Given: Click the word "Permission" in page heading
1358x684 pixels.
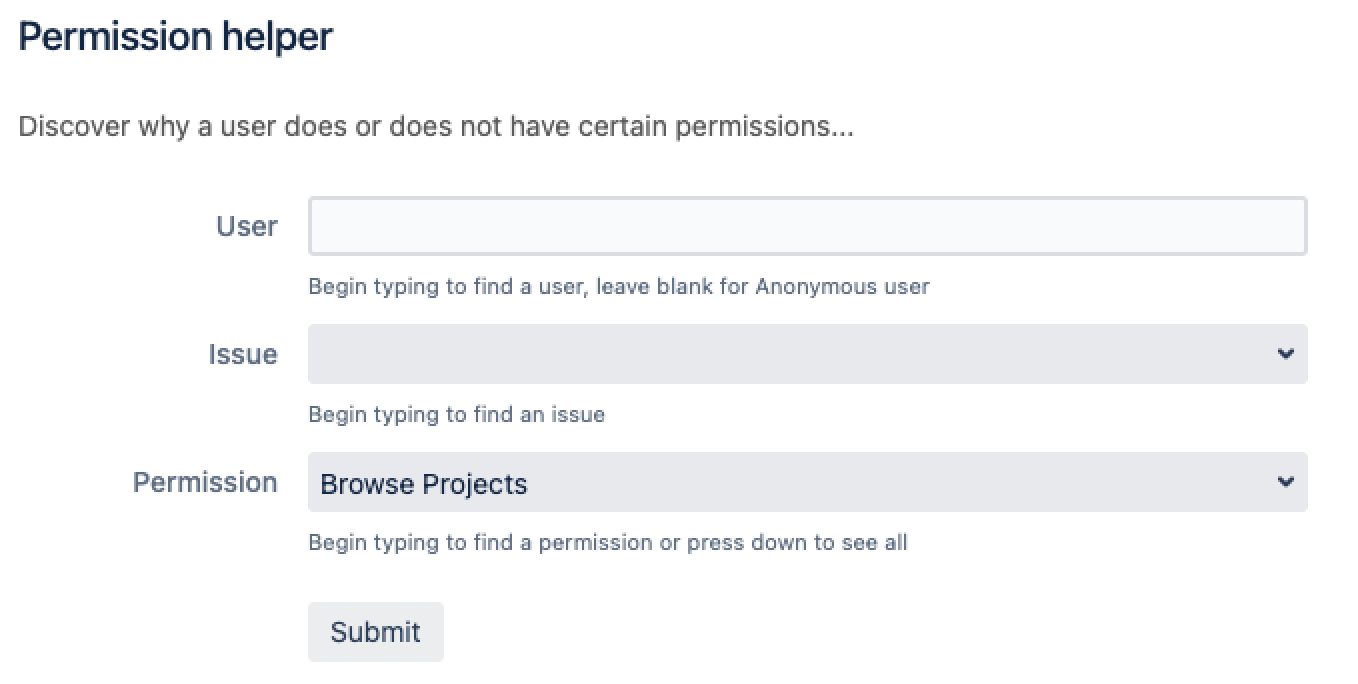Looking at the screenshot, I should tap(114, 38).
